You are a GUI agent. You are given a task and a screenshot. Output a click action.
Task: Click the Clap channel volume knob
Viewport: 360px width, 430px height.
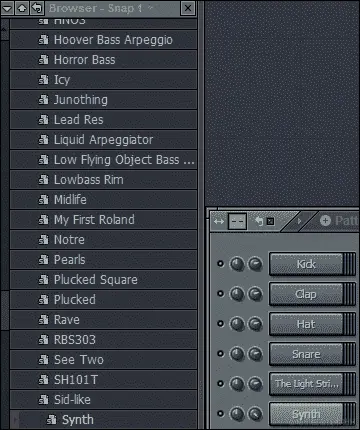click(x=255, y=294)
